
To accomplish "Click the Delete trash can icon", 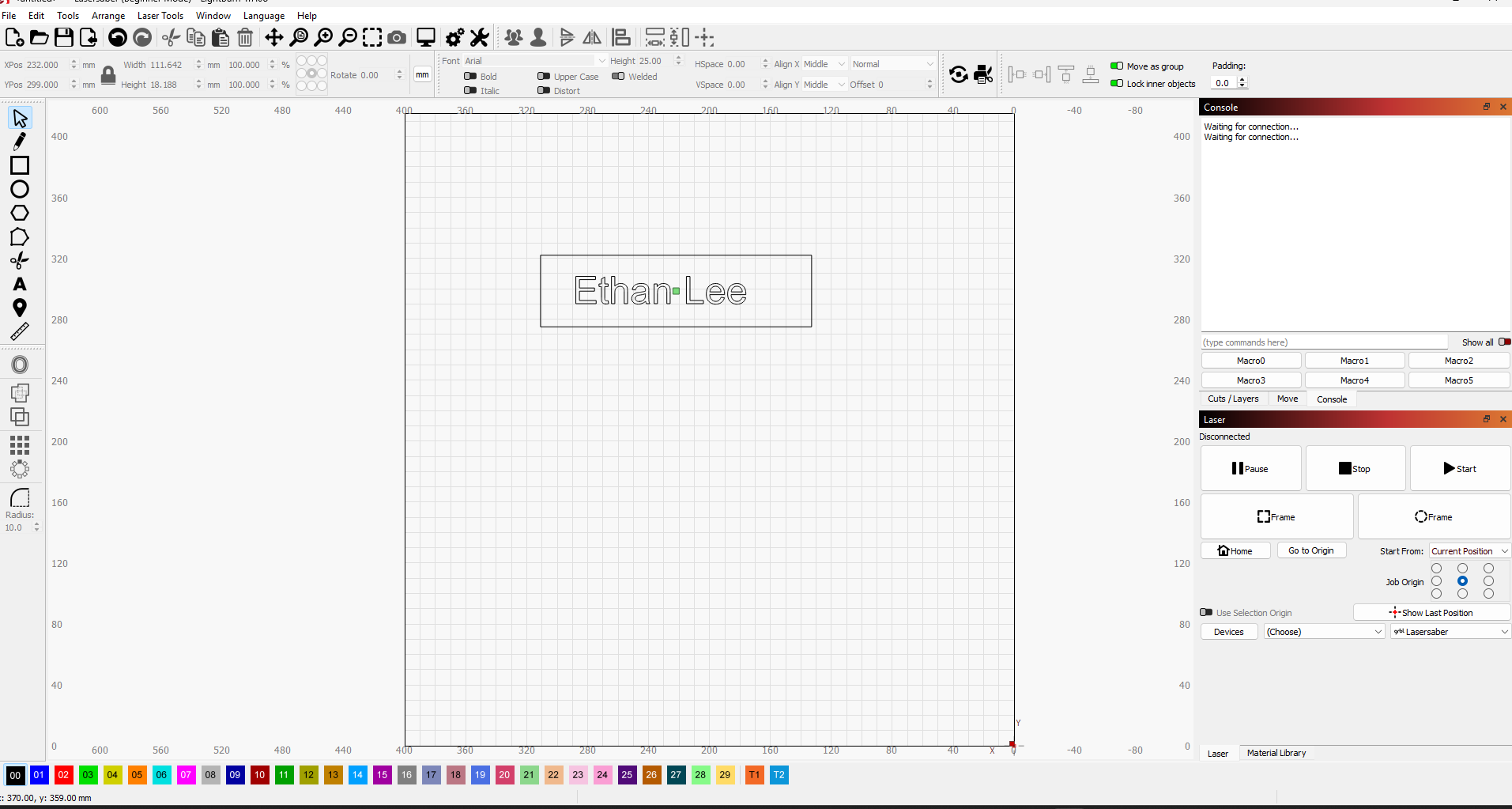I will click(x=245, y=37).
